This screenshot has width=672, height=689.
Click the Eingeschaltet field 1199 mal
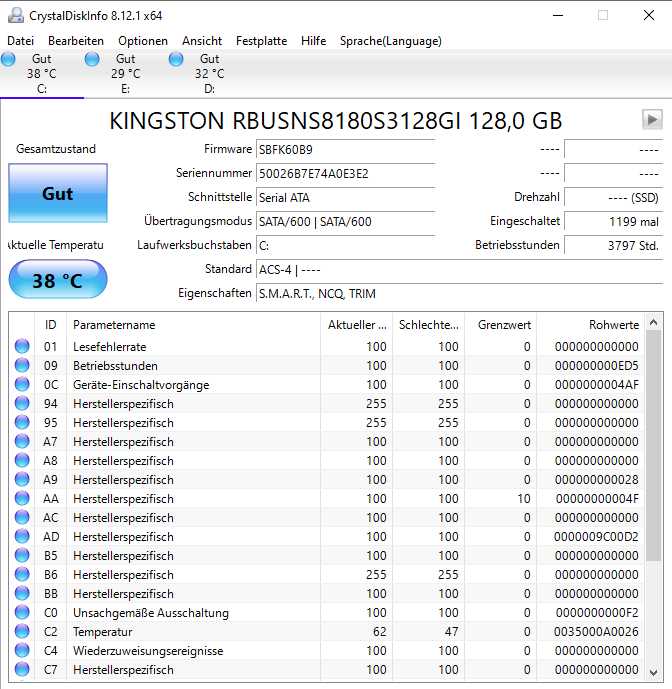pyautogui.click(x=614, y=221)
